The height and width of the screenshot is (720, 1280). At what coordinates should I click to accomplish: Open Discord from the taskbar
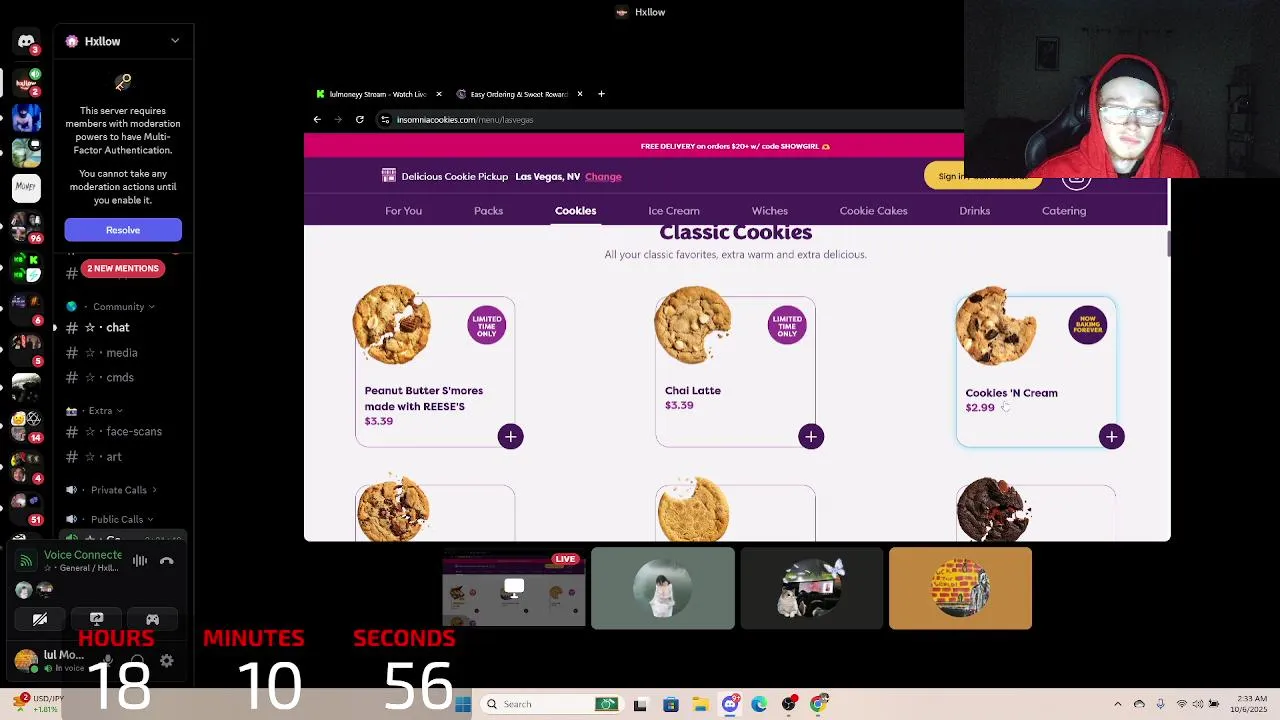[x=730, y=704]
